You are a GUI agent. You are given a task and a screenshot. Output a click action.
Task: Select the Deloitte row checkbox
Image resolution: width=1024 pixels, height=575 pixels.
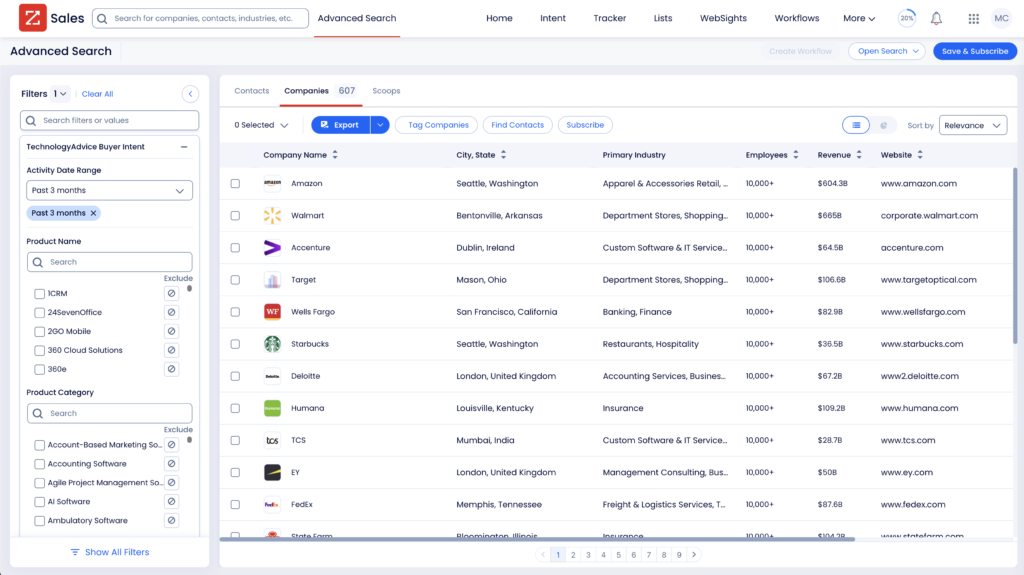tap(235, 376)
